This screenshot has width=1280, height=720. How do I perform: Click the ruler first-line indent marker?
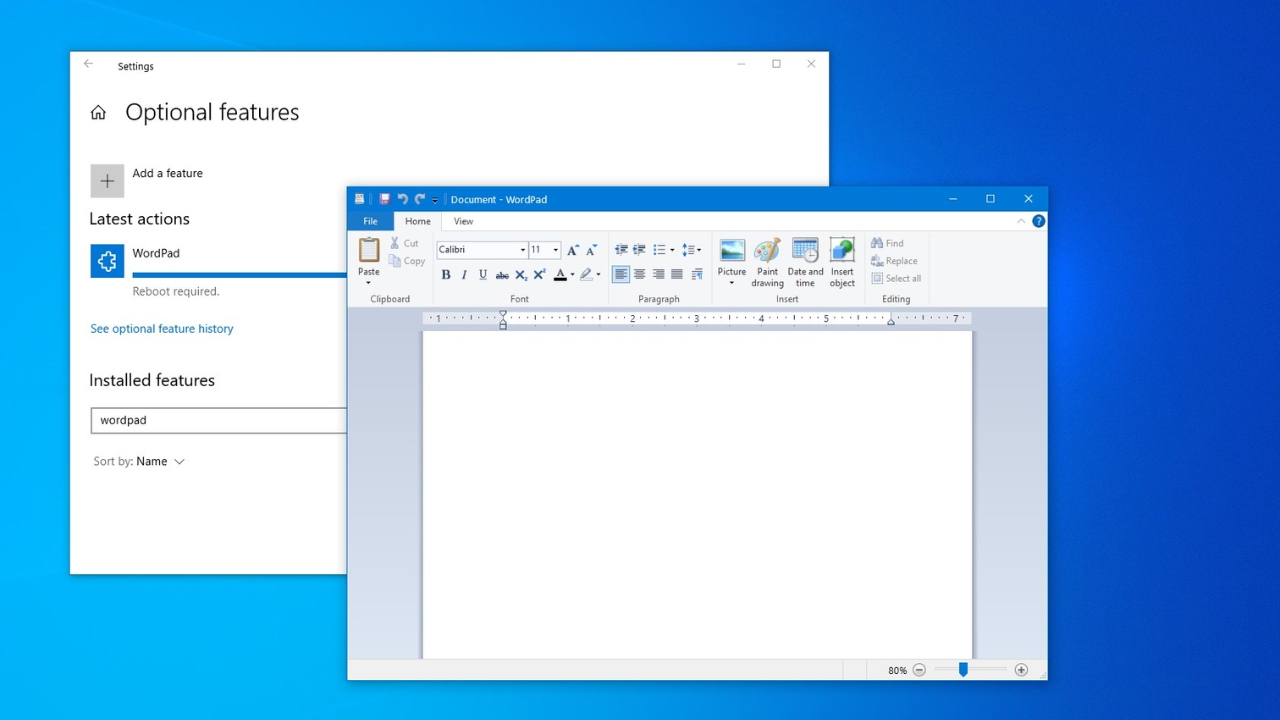point(503,314)
